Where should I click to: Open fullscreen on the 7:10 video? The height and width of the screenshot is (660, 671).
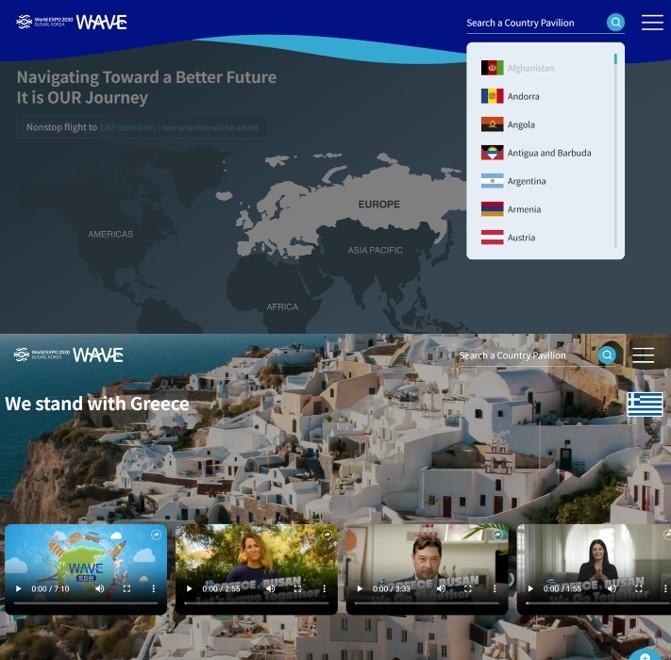tap(127, 589)
